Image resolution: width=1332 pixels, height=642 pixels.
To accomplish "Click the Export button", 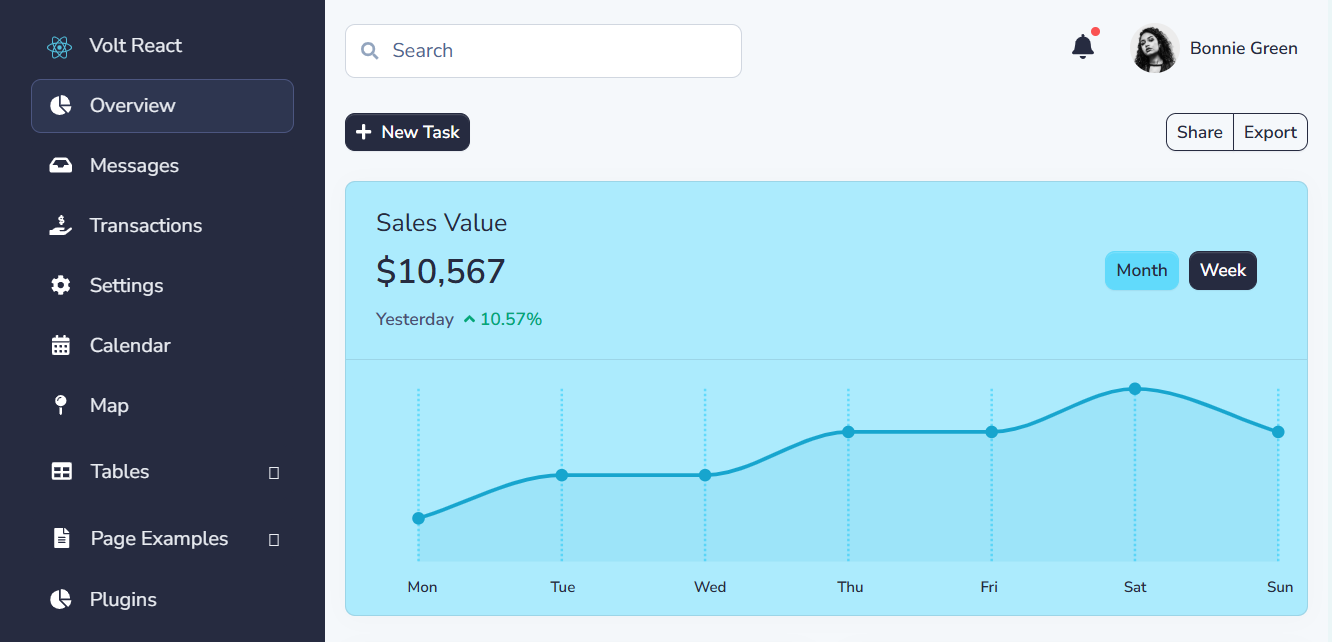I will (1269, 131).
